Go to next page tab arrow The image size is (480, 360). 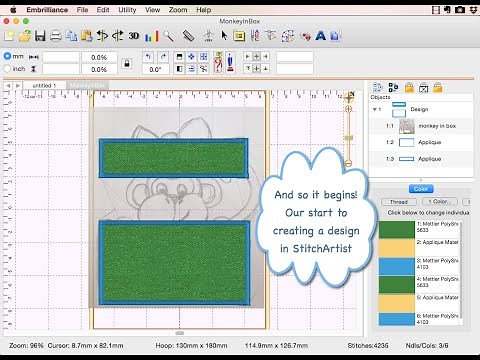pyautogui.click(x=18, y=86)
